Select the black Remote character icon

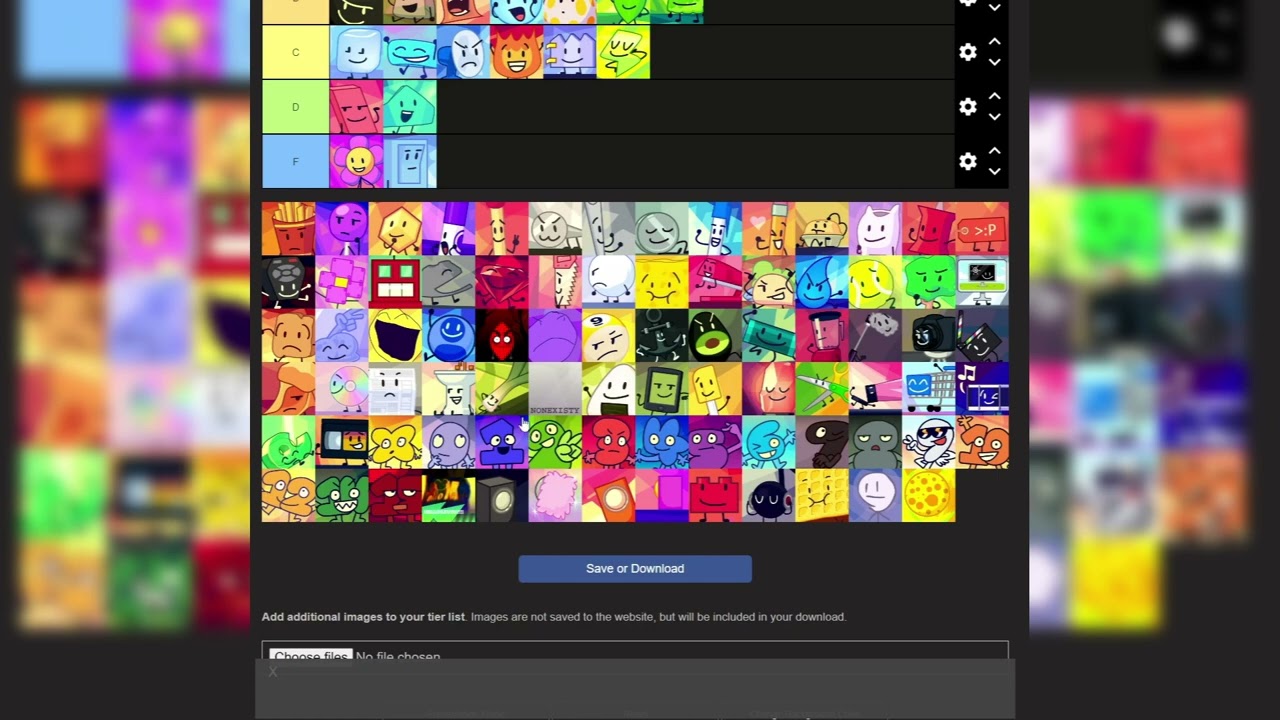288,282
